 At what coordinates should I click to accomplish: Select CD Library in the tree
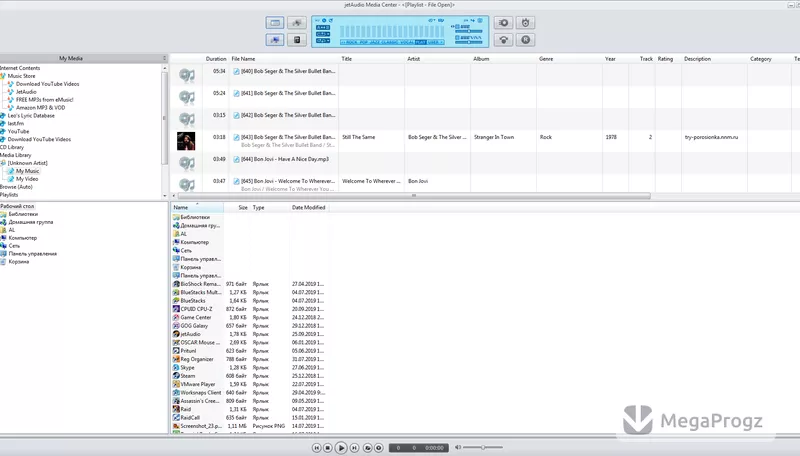pos(12,147)
